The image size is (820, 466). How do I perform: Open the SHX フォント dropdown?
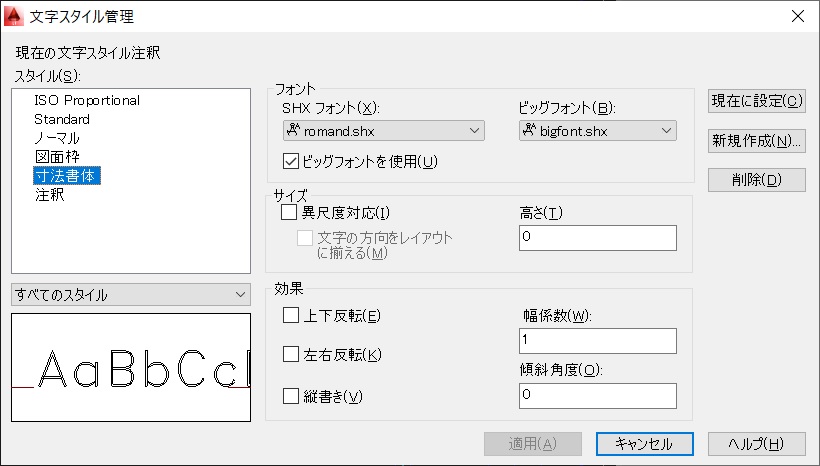click(x=384, y=131)
